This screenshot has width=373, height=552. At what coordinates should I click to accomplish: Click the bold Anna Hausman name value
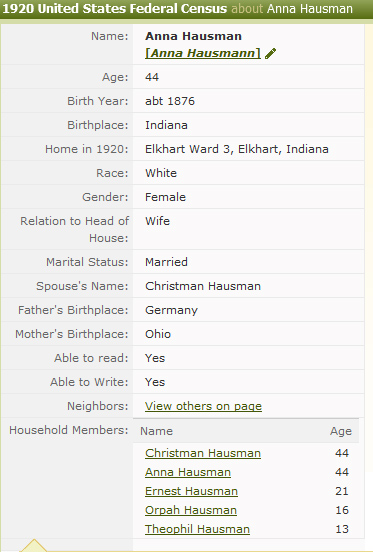click(193, 36)
